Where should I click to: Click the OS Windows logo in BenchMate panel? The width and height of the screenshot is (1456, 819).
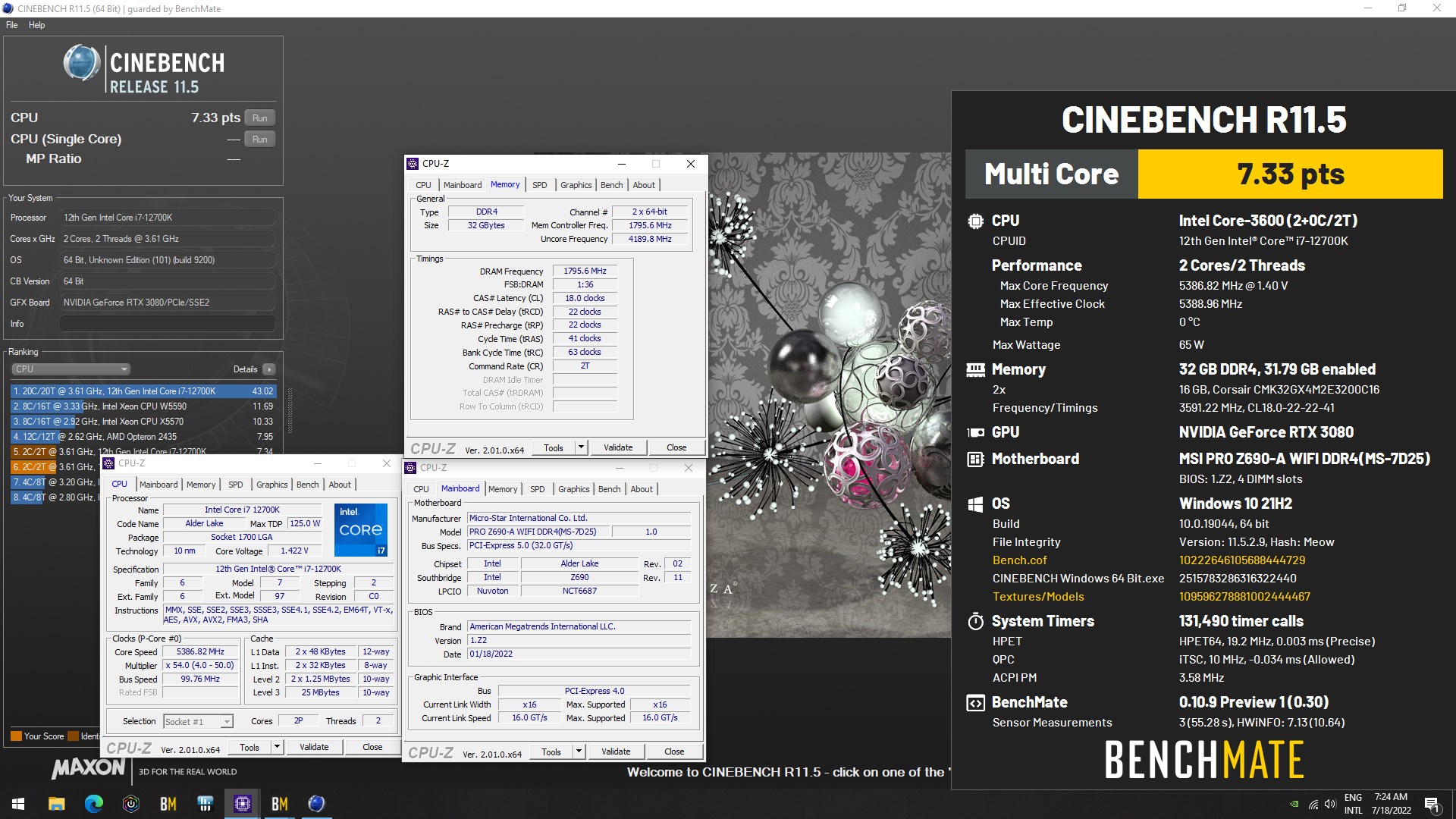coord(975,504)
